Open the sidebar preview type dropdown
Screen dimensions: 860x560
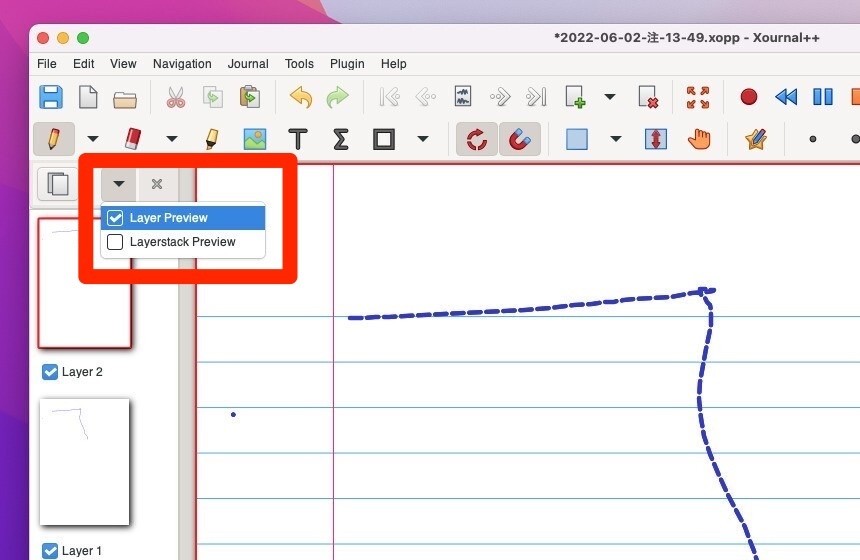click(119, 184)
